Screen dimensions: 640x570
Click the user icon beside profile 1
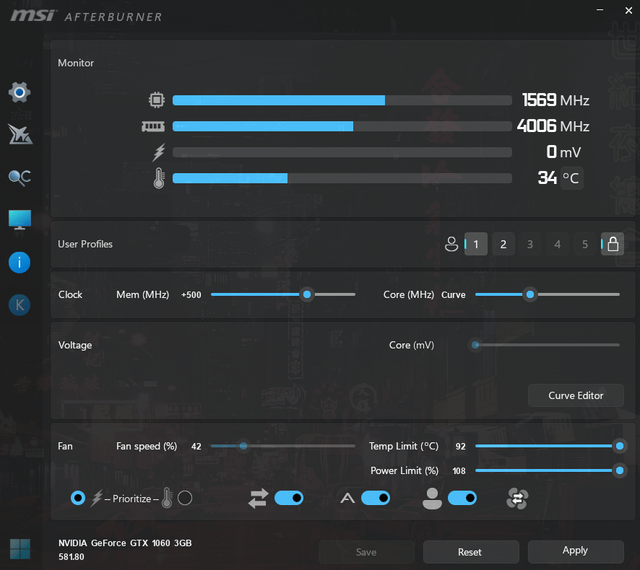click(x=451, y=244)
